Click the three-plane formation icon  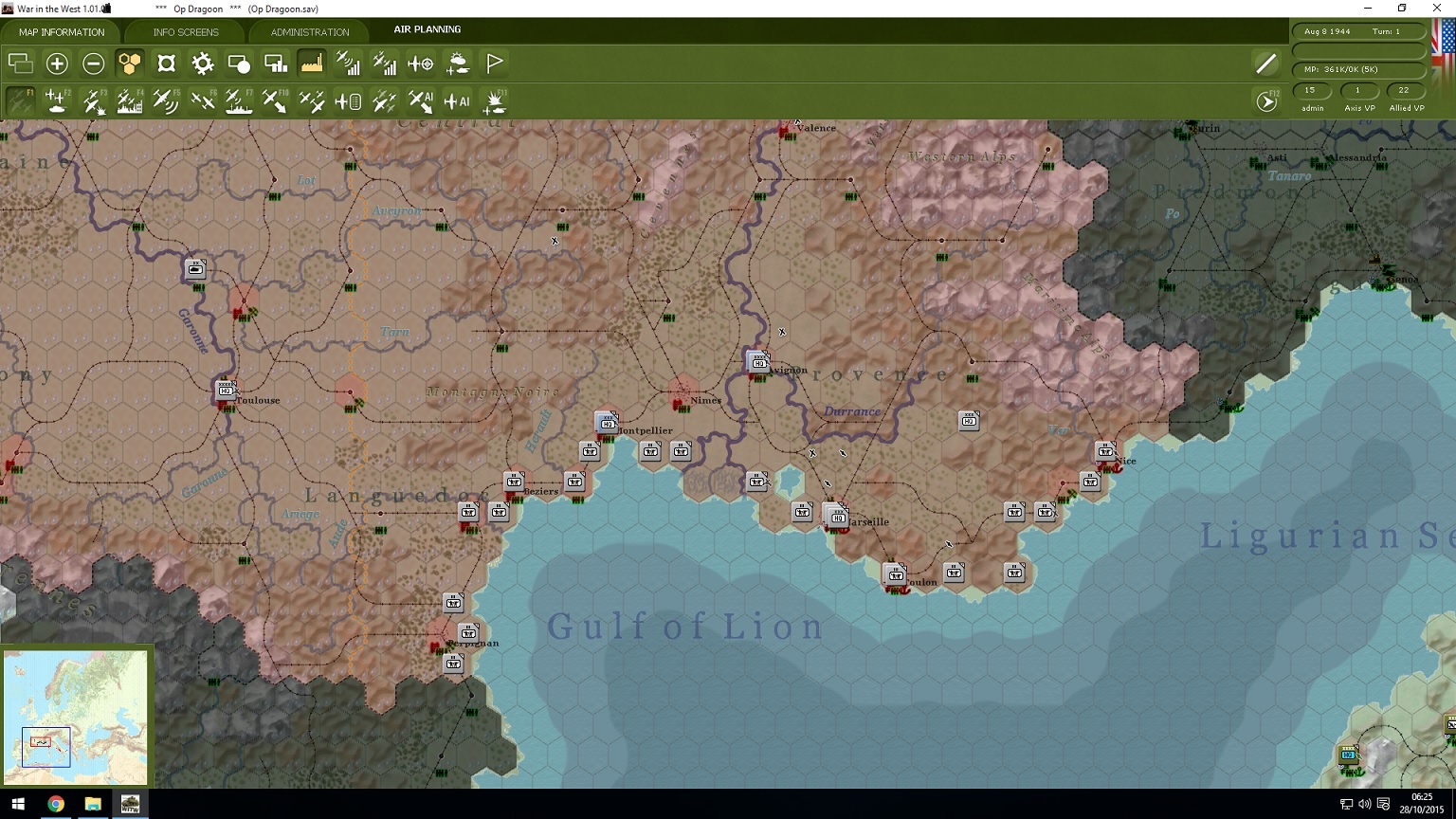click(311, 100)
